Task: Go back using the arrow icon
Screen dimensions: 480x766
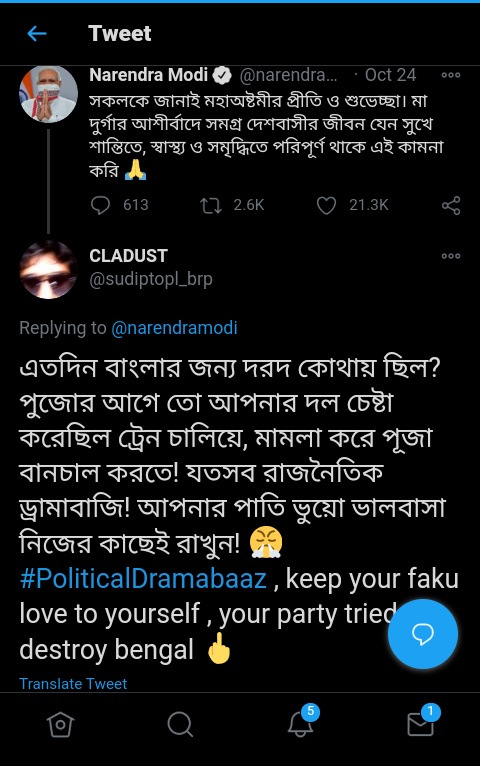Action: (x=37, y=34)
